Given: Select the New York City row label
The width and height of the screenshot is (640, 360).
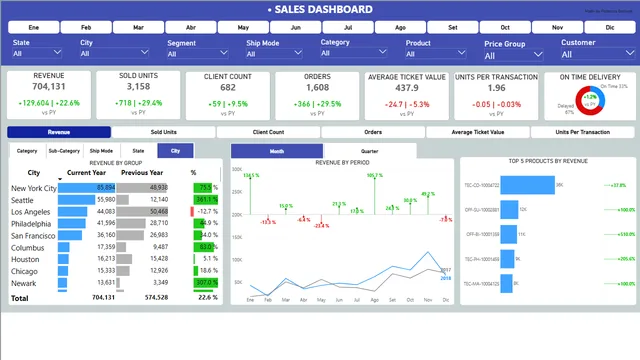Looking at the screenshot, I should click(x=33, y=188).
